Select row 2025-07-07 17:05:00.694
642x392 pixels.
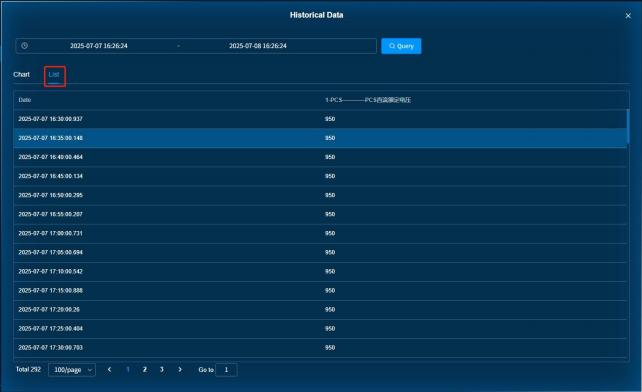pos(320,252)
